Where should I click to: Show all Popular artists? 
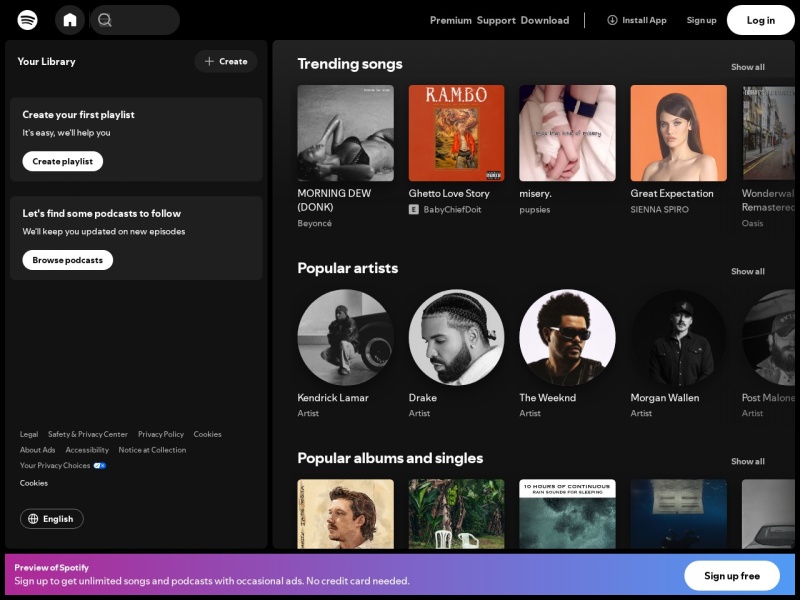click(747, 271)
